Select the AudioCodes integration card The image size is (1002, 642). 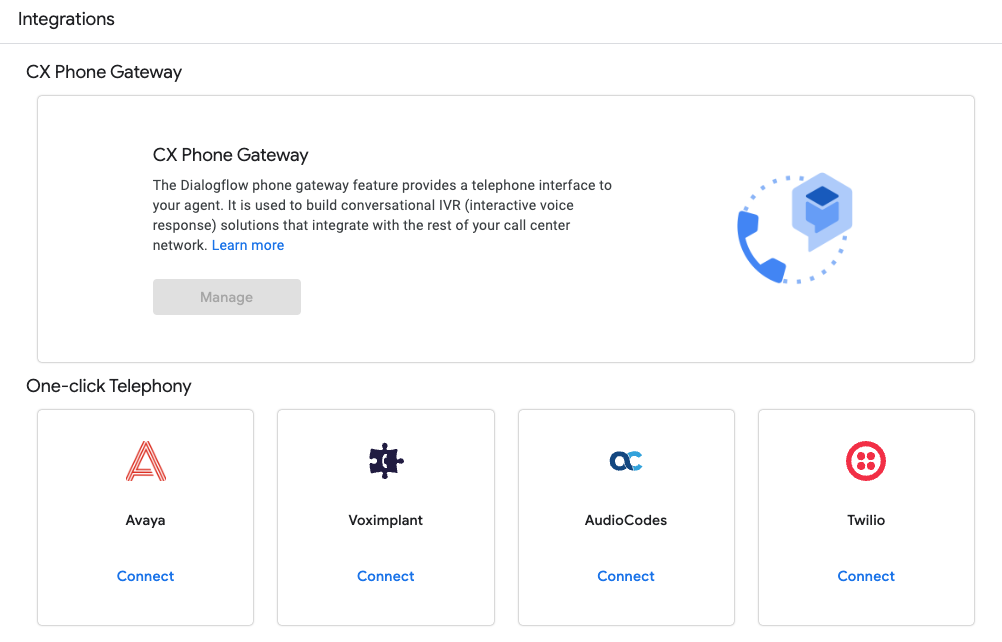point(625,517)
